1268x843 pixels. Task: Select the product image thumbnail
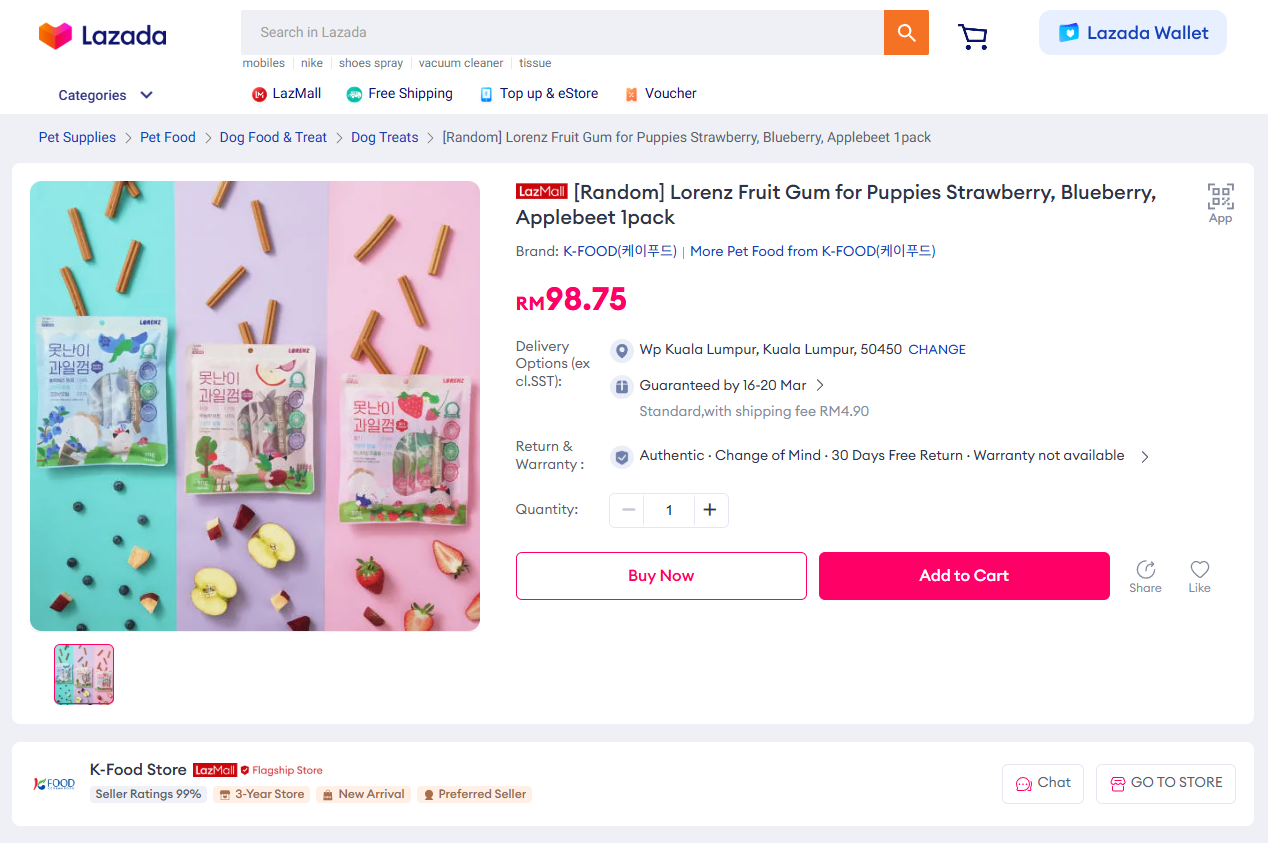(84, 674)
